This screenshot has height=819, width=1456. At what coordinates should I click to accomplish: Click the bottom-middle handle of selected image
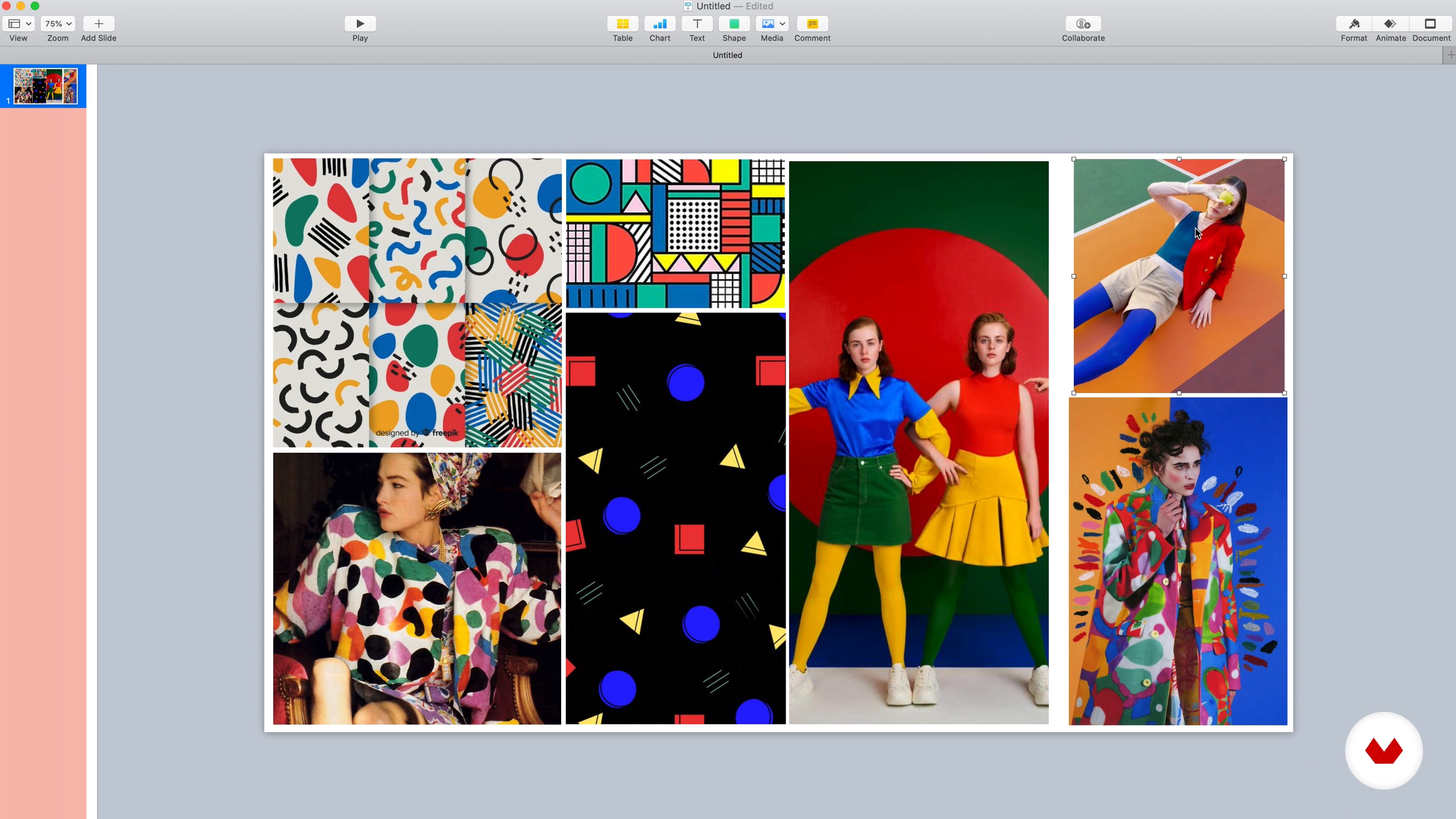tap(1179, 393)
